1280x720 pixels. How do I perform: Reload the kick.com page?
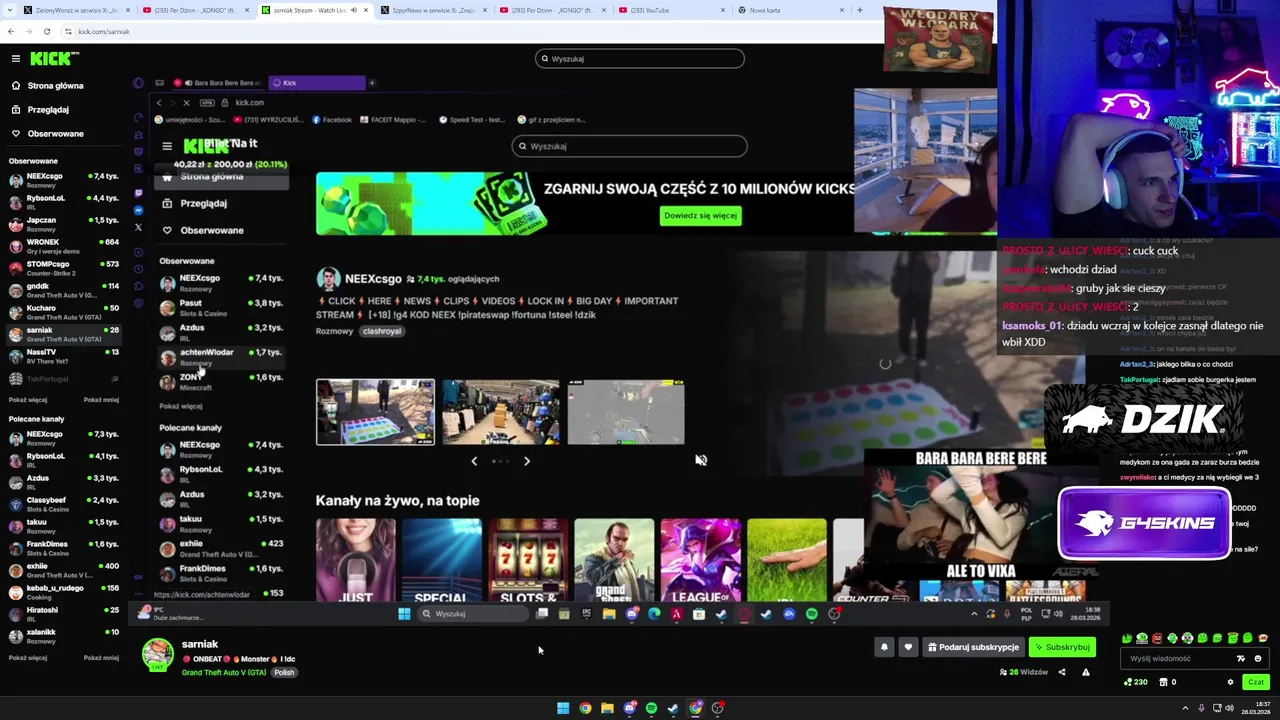point(46,31)
